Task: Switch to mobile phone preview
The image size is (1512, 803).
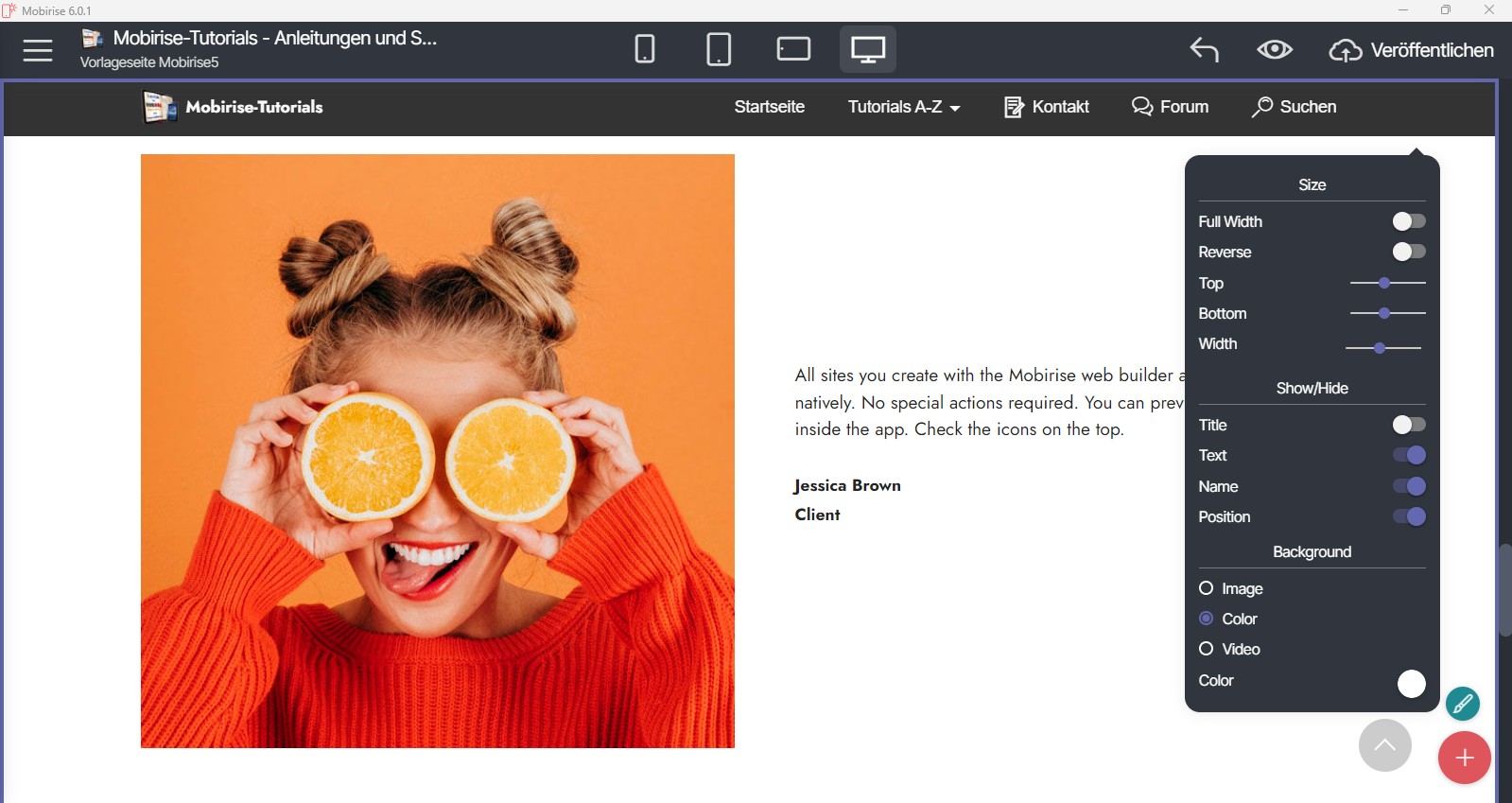Action: coord(645,49)
